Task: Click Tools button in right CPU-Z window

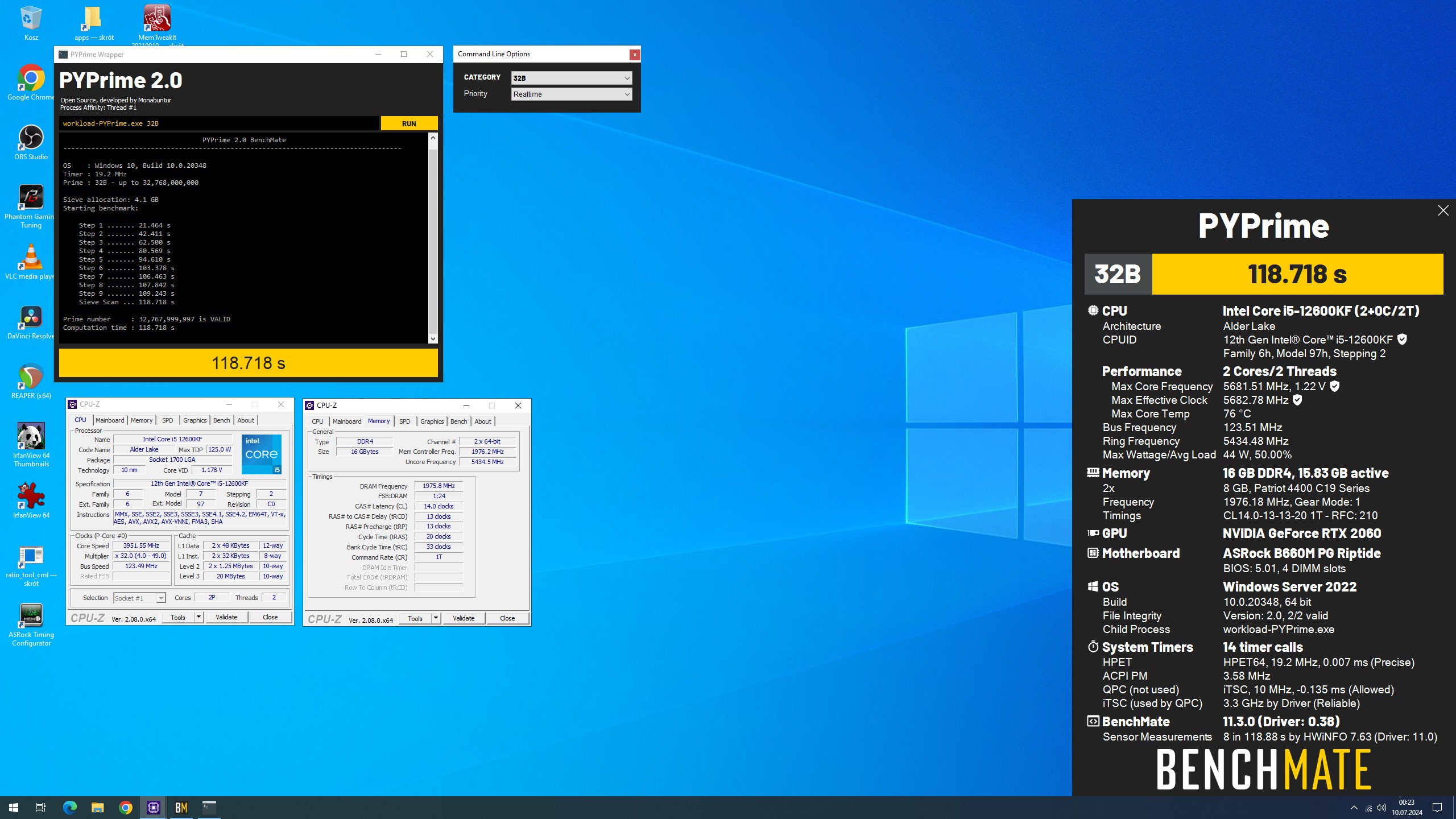Action: point(415,618)
